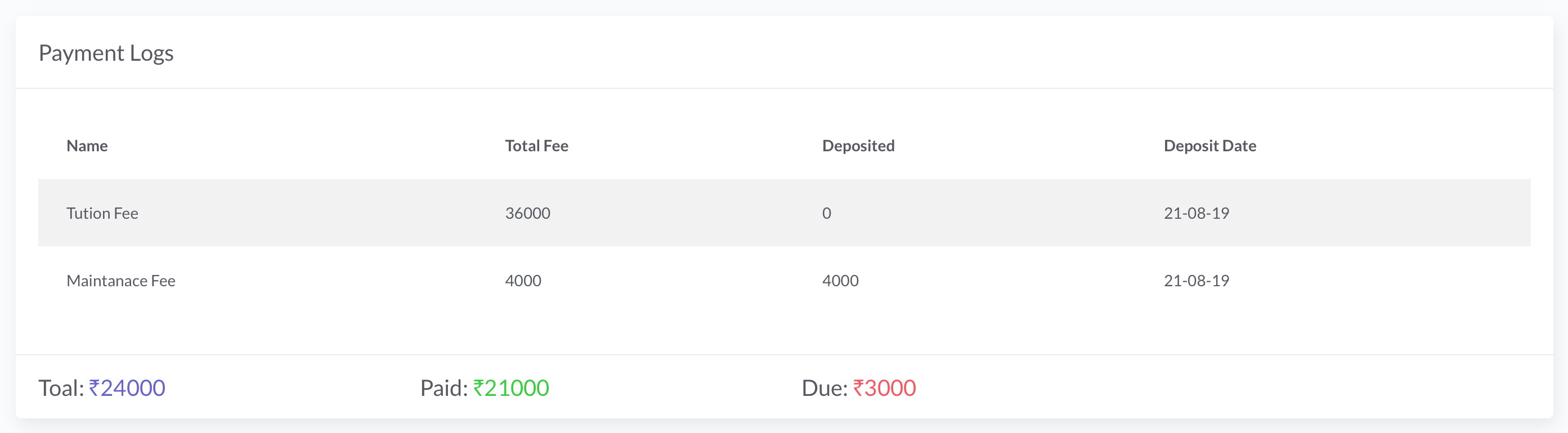Image resolution: width=1568 pixels, height=433 pixels.
Task: Click the Payment Logs heading
Action: click(x=106, y=53)
